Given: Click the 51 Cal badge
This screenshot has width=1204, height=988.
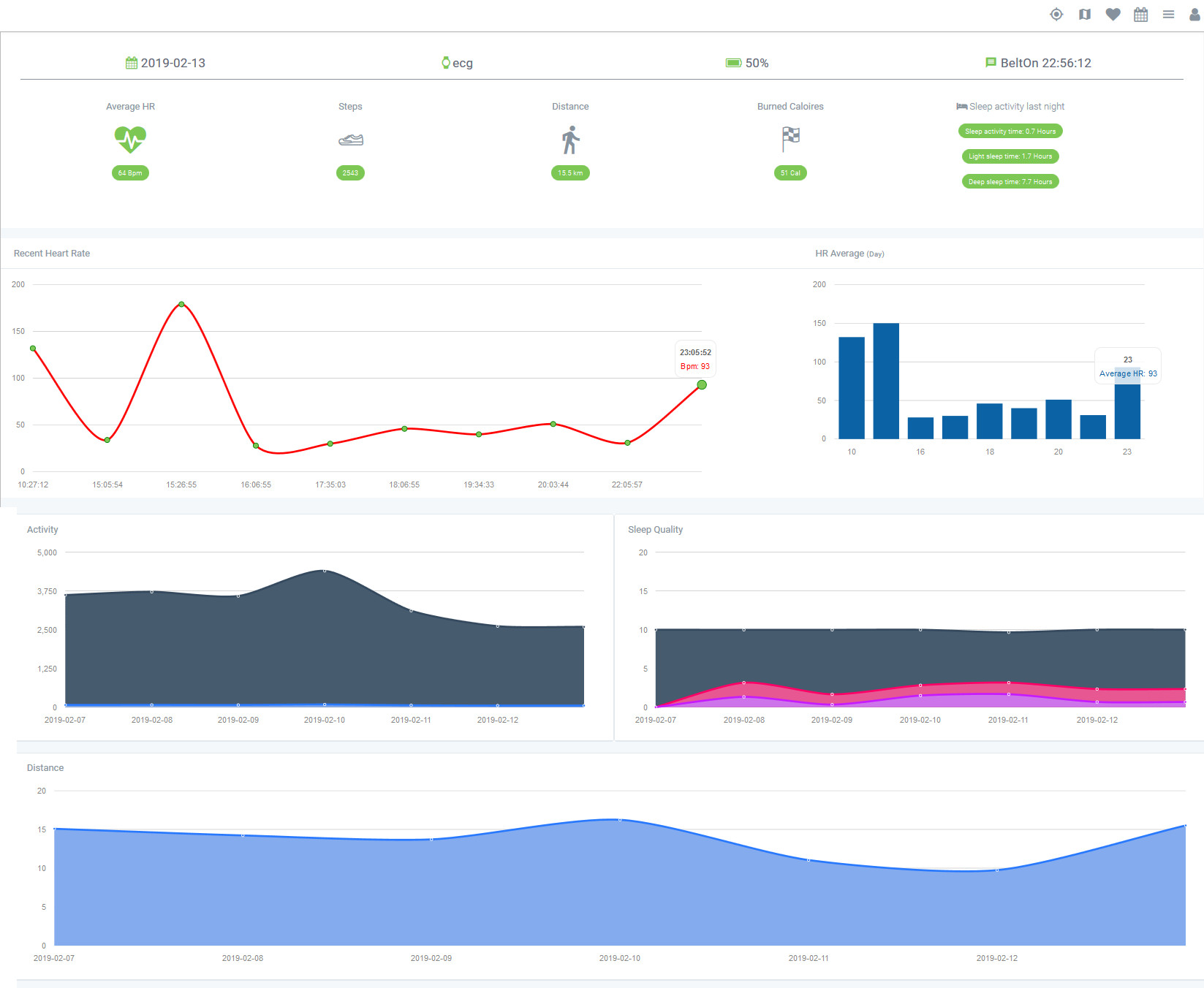Looking at the screenshot, I should point(790,173).
